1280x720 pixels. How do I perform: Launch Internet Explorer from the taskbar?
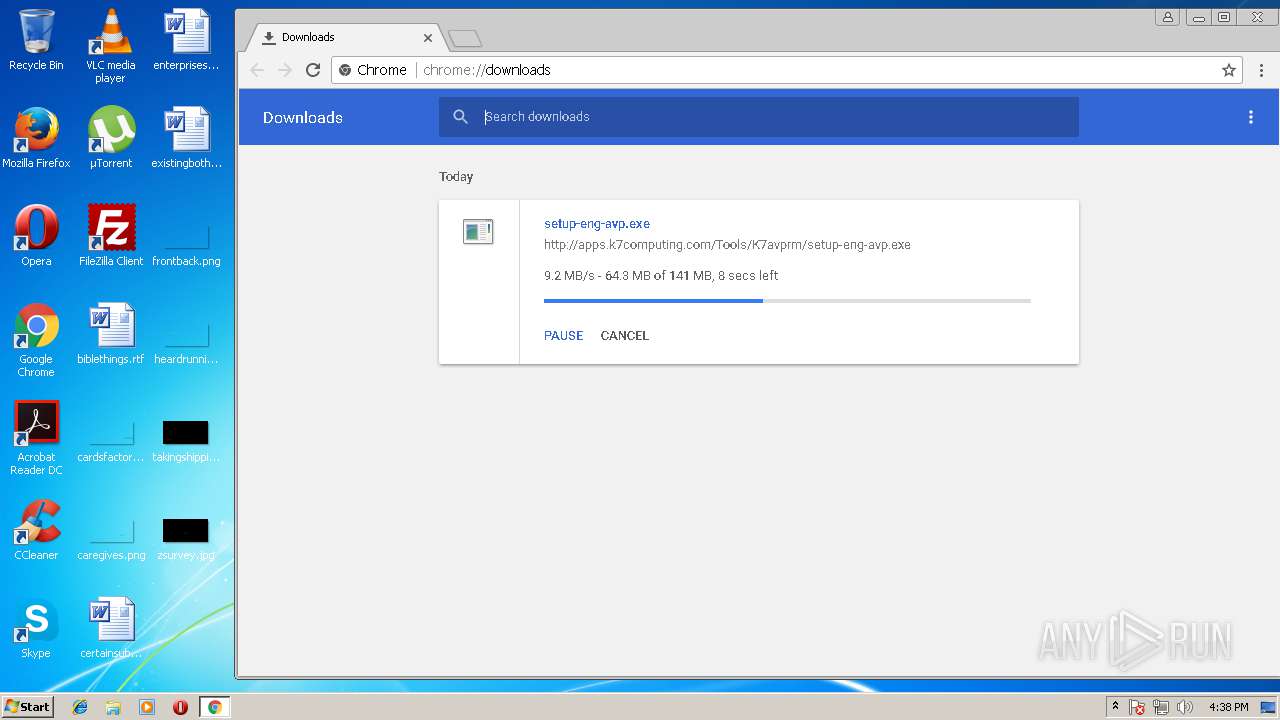pos(80,707)
